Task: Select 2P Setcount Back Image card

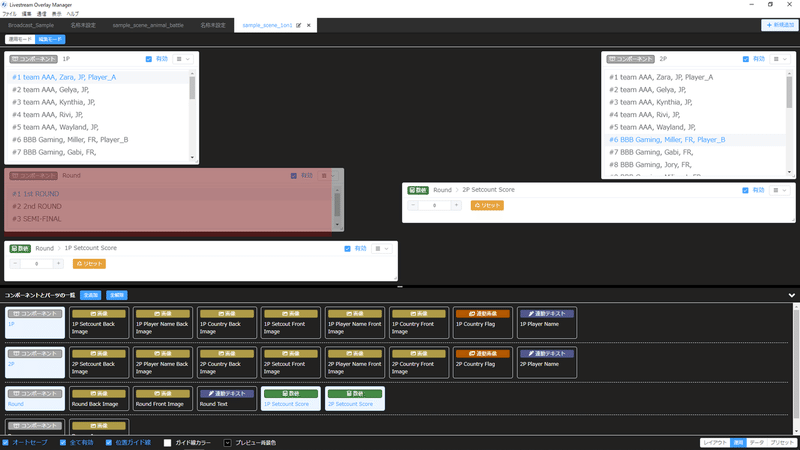Action: [x=98, y=363]
